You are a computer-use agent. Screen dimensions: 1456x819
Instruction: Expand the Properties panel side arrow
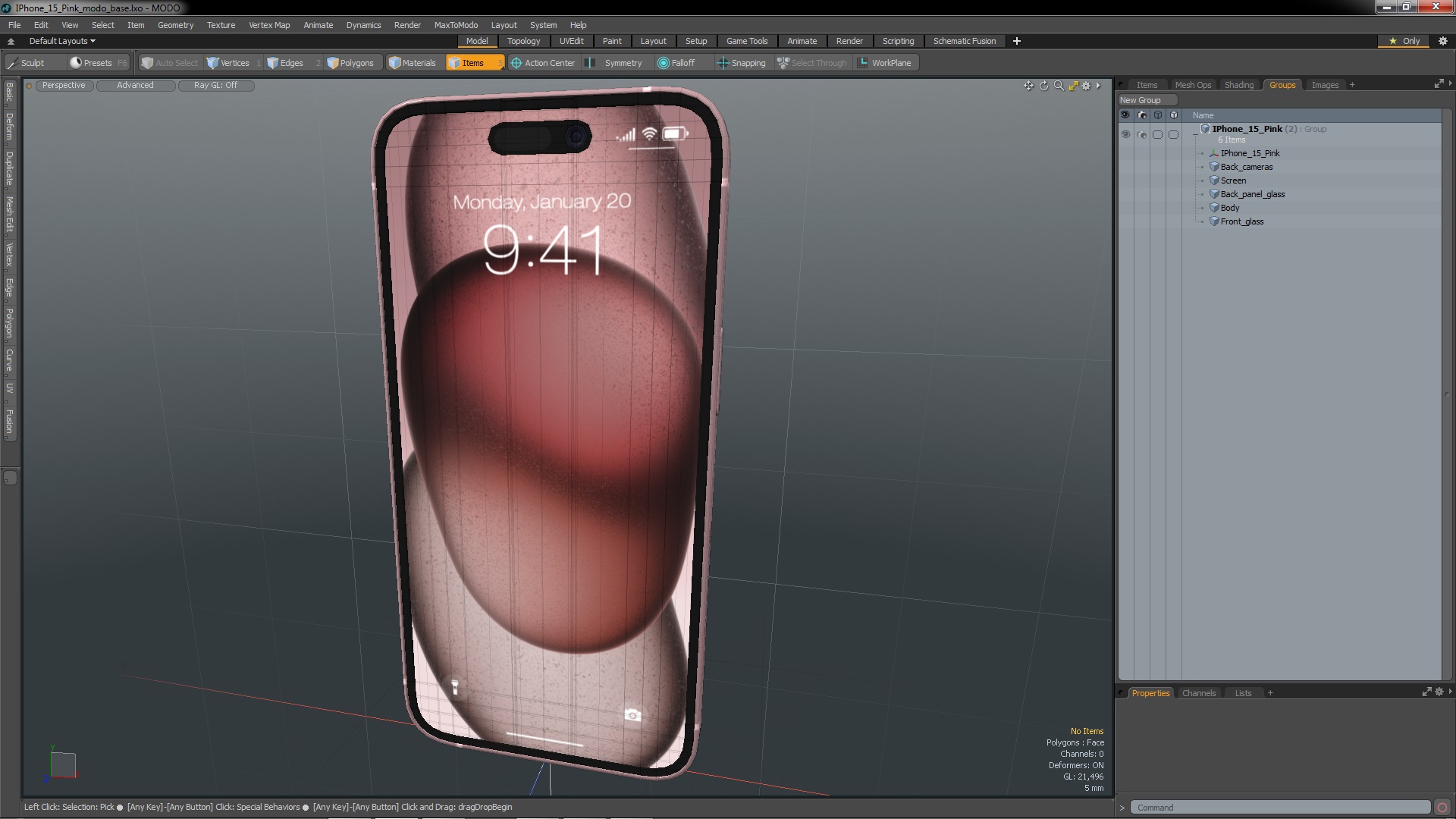pos(1450,692)
